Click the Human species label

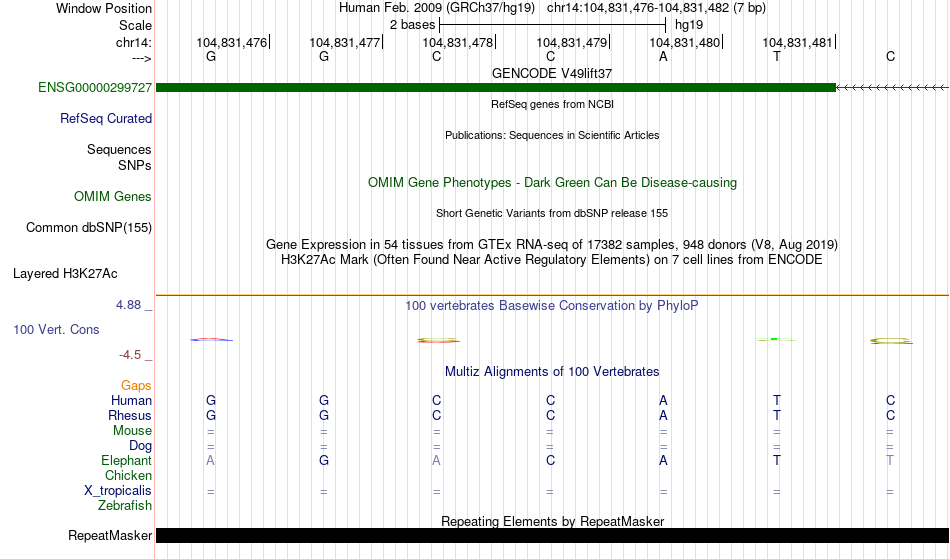coord(131,400)
